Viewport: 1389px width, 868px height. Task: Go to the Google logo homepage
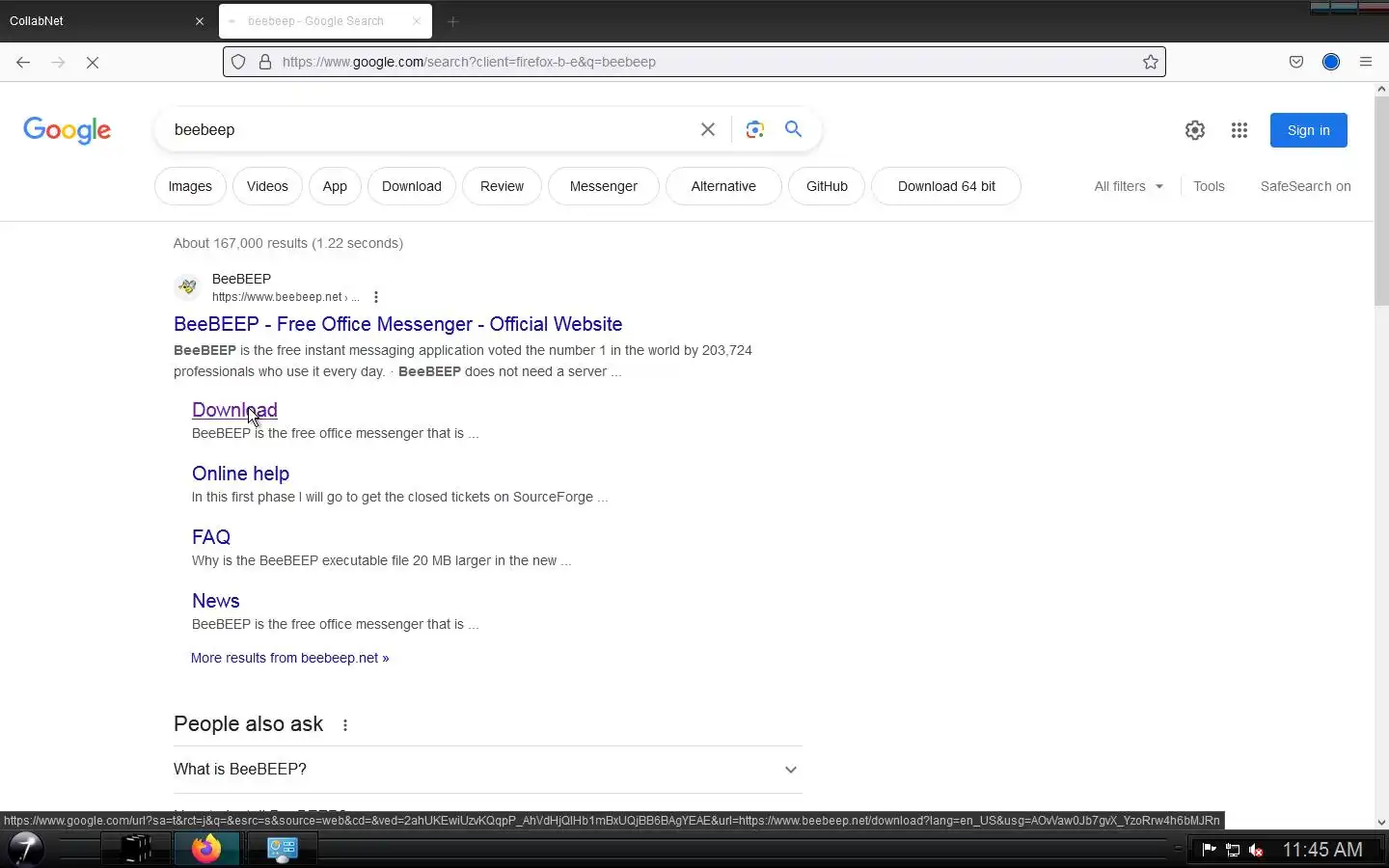68,130
